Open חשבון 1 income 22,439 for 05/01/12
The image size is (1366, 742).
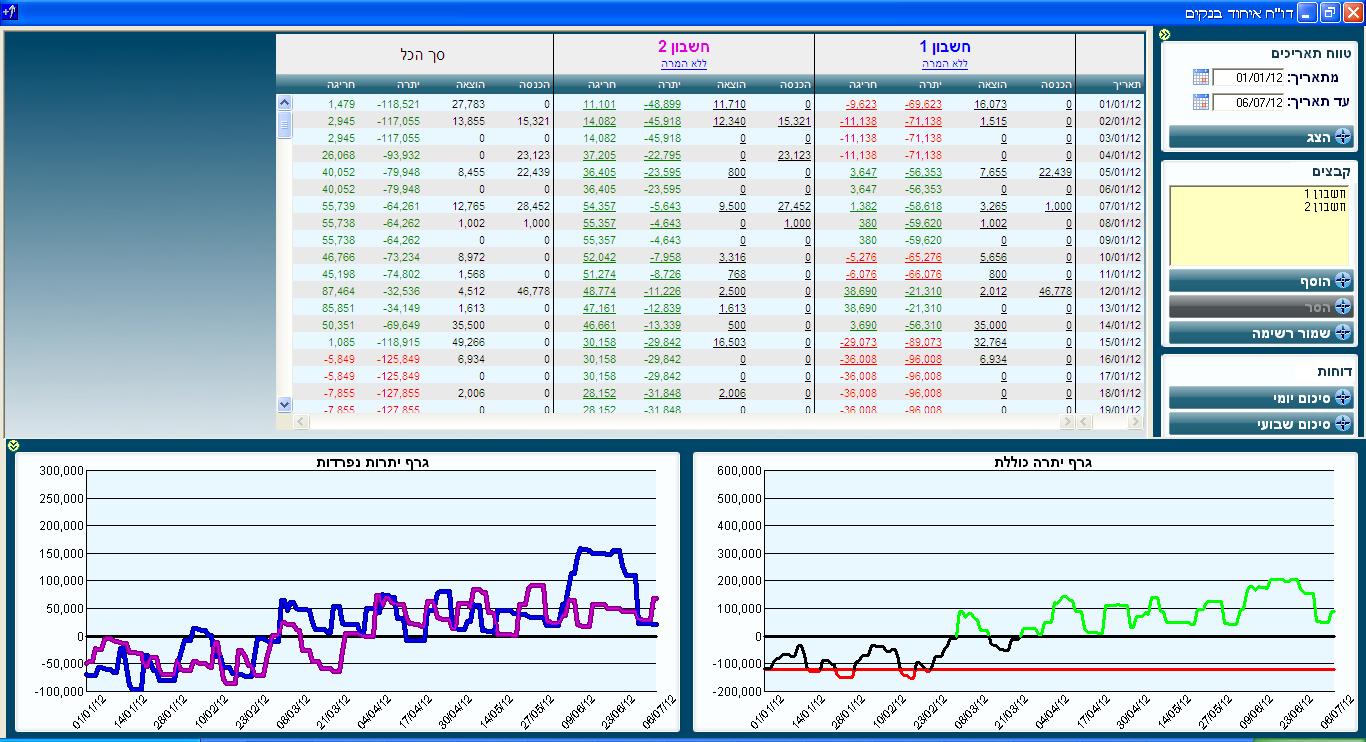point(1056,172)
